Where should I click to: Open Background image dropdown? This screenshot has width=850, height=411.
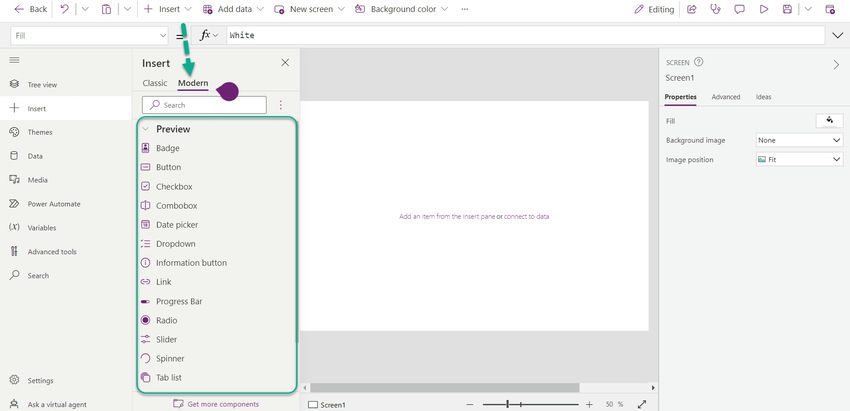pyautogui.click(x=800, y=140)
